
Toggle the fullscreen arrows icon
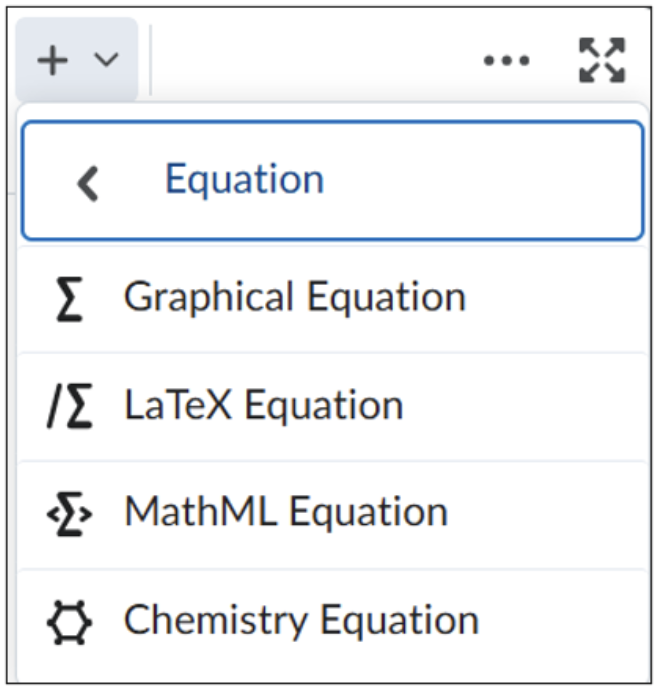point(602,60)
